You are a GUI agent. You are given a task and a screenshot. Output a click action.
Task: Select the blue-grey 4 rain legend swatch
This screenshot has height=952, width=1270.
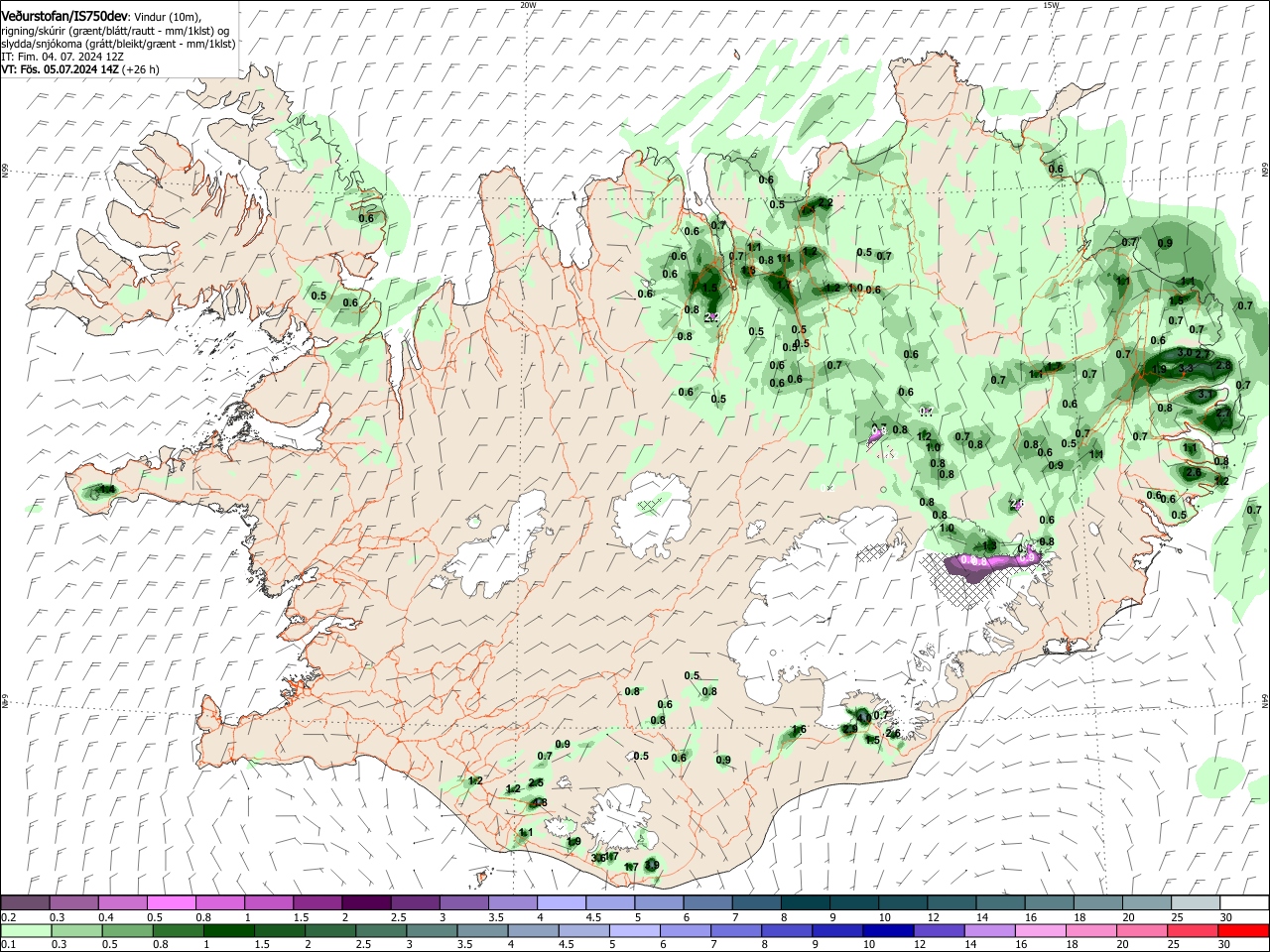[x=533, y=930]
